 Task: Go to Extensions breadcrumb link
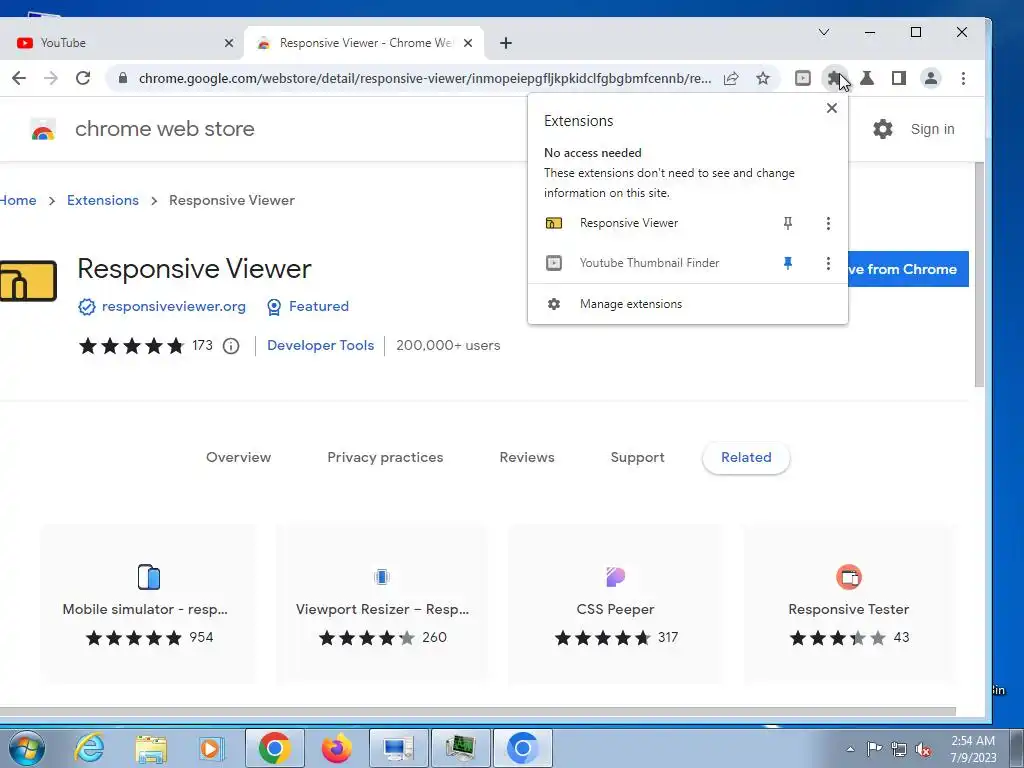103,200
